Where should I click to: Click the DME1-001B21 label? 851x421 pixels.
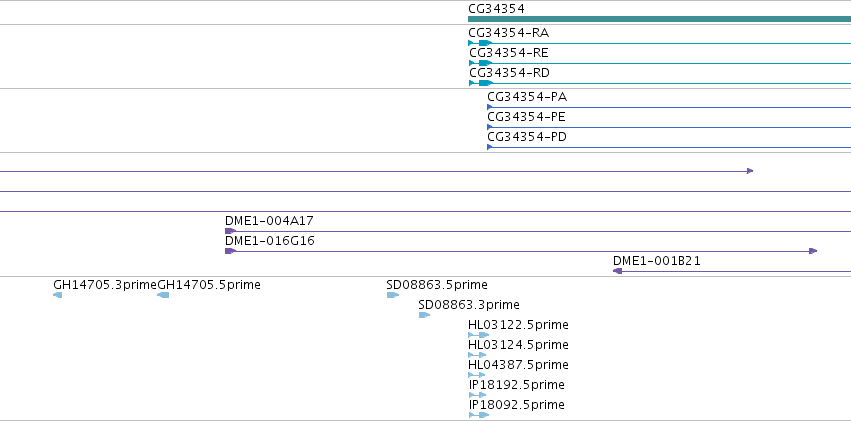pyautogui.click(x=657, y=261)
